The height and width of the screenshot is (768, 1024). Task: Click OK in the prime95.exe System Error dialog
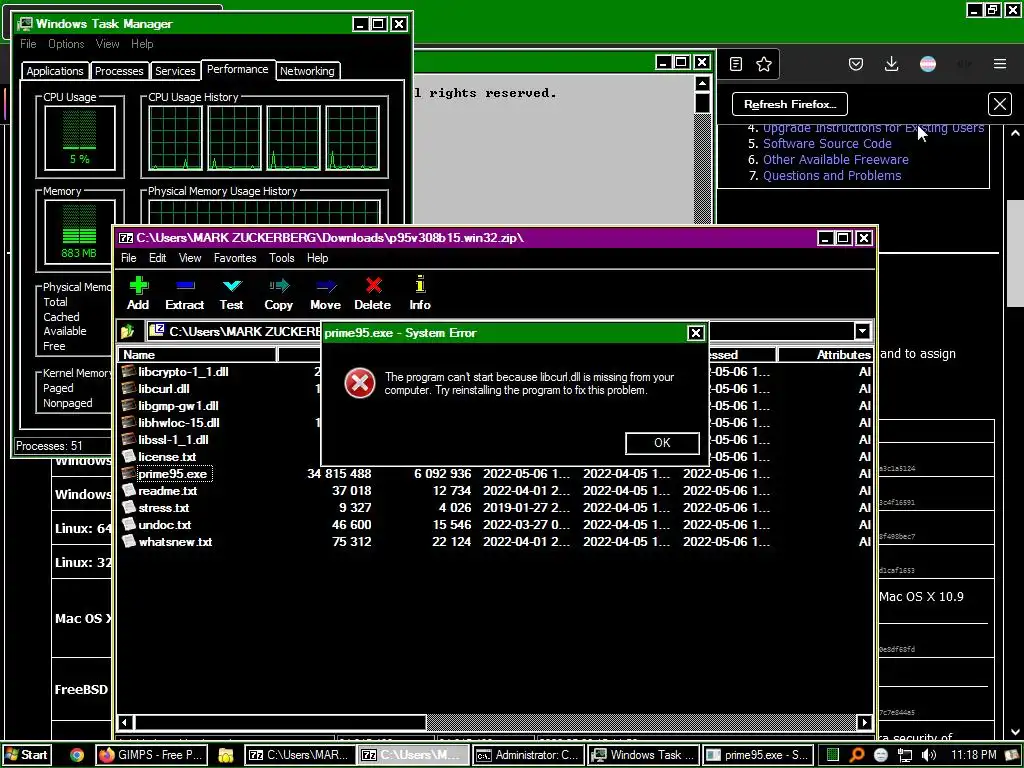662,443
